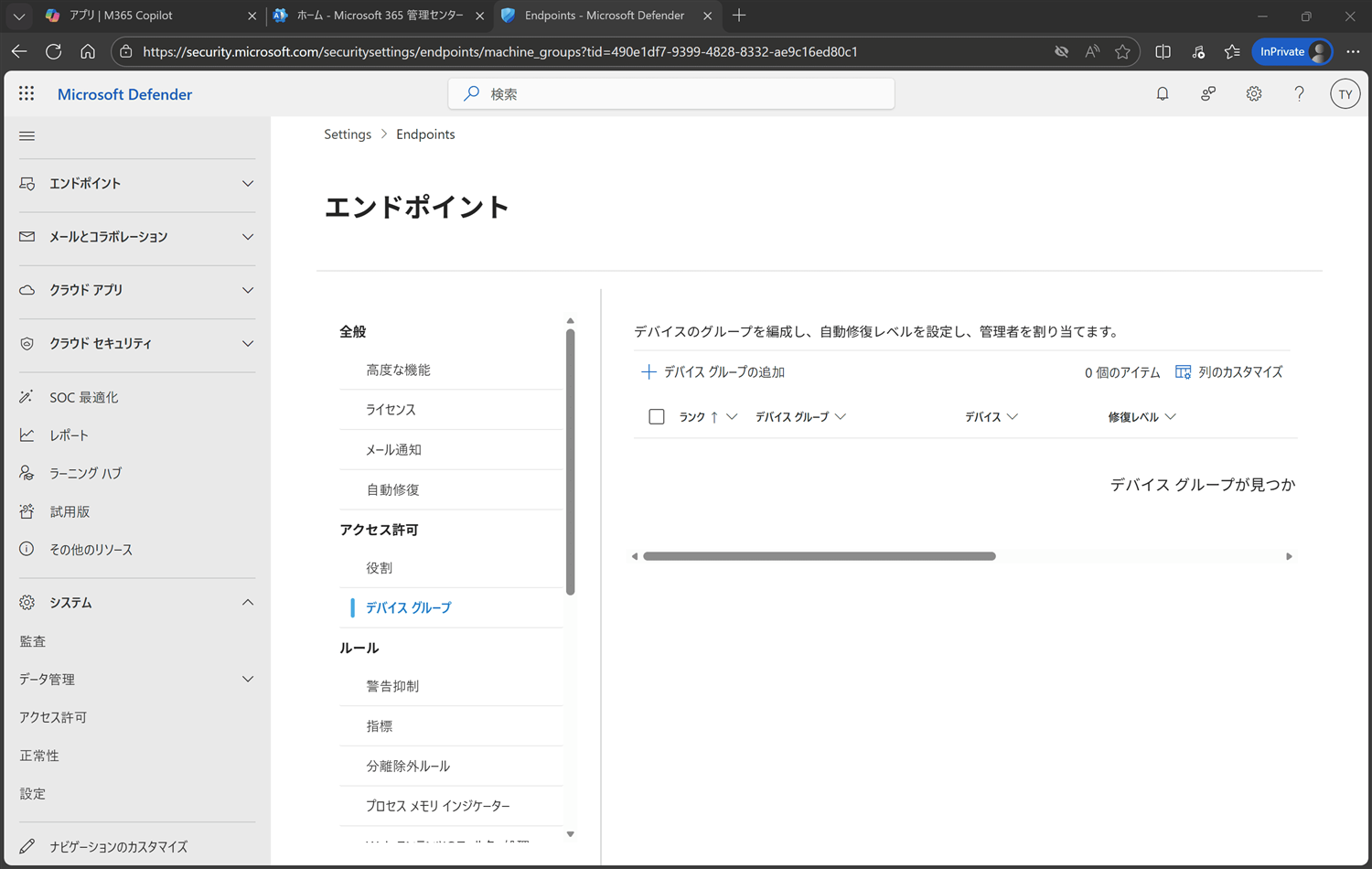Click the Settings breadcrumb link
This screenshot has width=1372, height=869.
pyautogui.click(x=348, y=134)
